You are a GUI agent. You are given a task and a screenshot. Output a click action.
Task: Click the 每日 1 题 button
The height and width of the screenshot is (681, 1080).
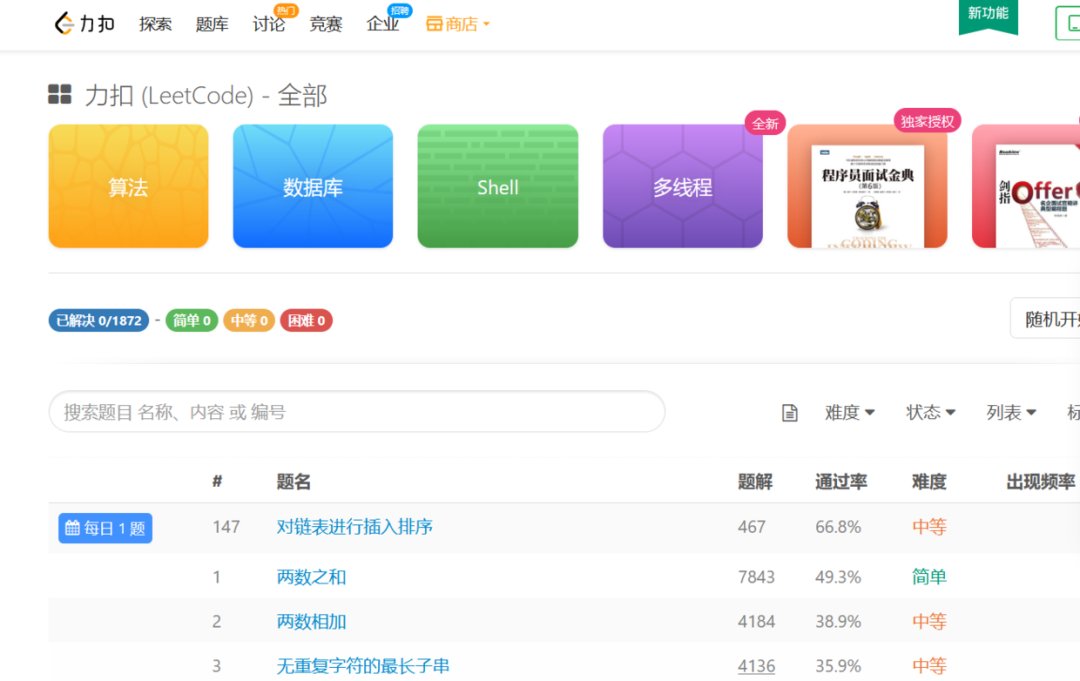[x=105, y=528]
